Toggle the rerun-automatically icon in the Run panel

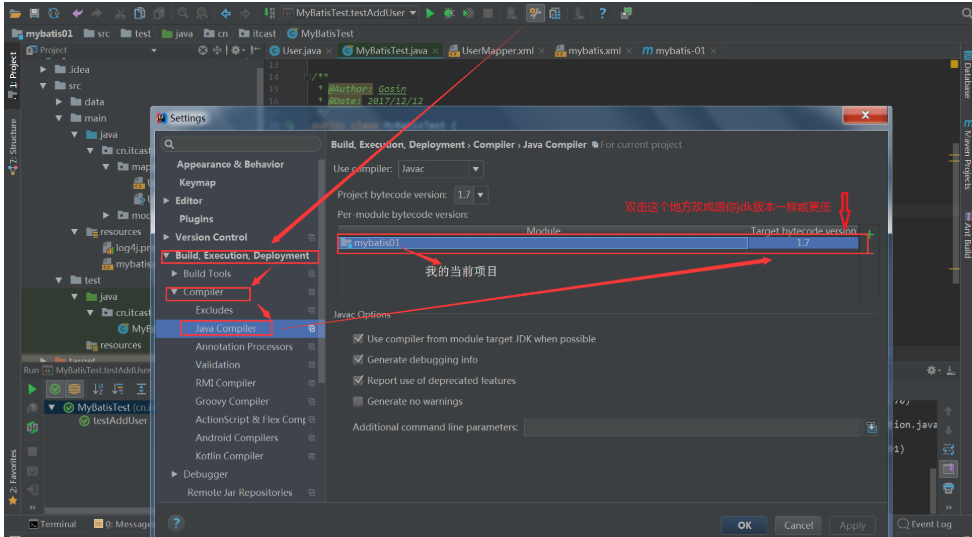tap(32, 428)
